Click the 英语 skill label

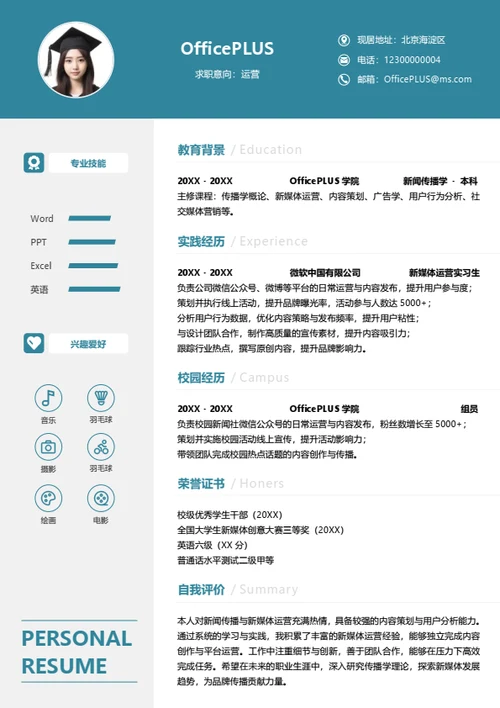pos(39,289)
